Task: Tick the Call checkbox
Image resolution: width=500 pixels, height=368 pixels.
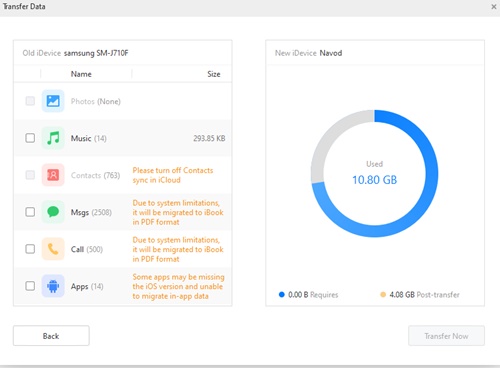Action: (30, 249)
